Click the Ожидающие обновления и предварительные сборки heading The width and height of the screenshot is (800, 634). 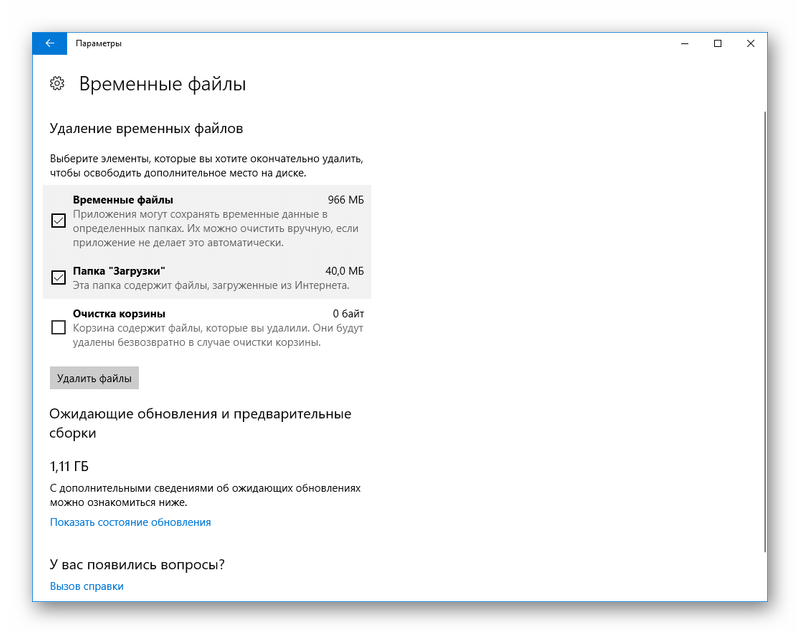click(x=200, y=423)
